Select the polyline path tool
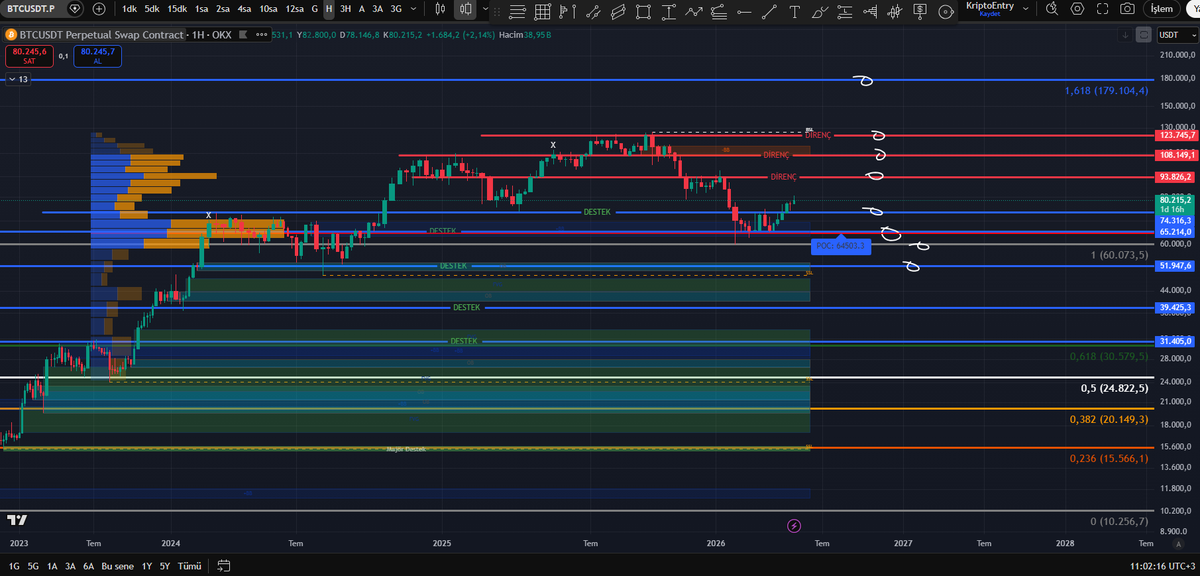 pos(694,11)
